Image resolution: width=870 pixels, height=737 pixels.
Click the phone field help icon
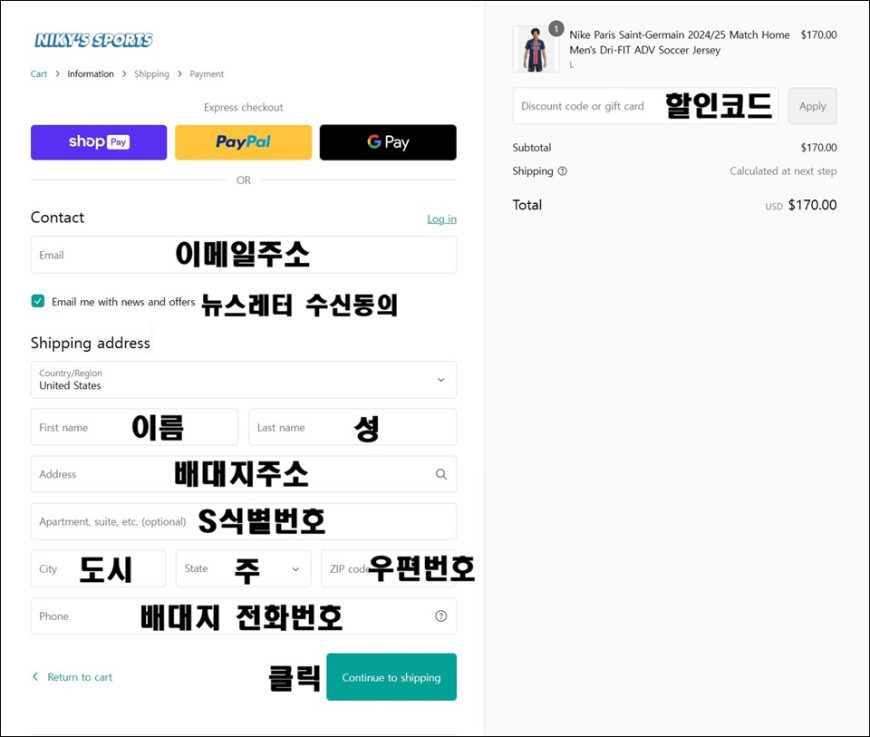click(x=441, y=616)
